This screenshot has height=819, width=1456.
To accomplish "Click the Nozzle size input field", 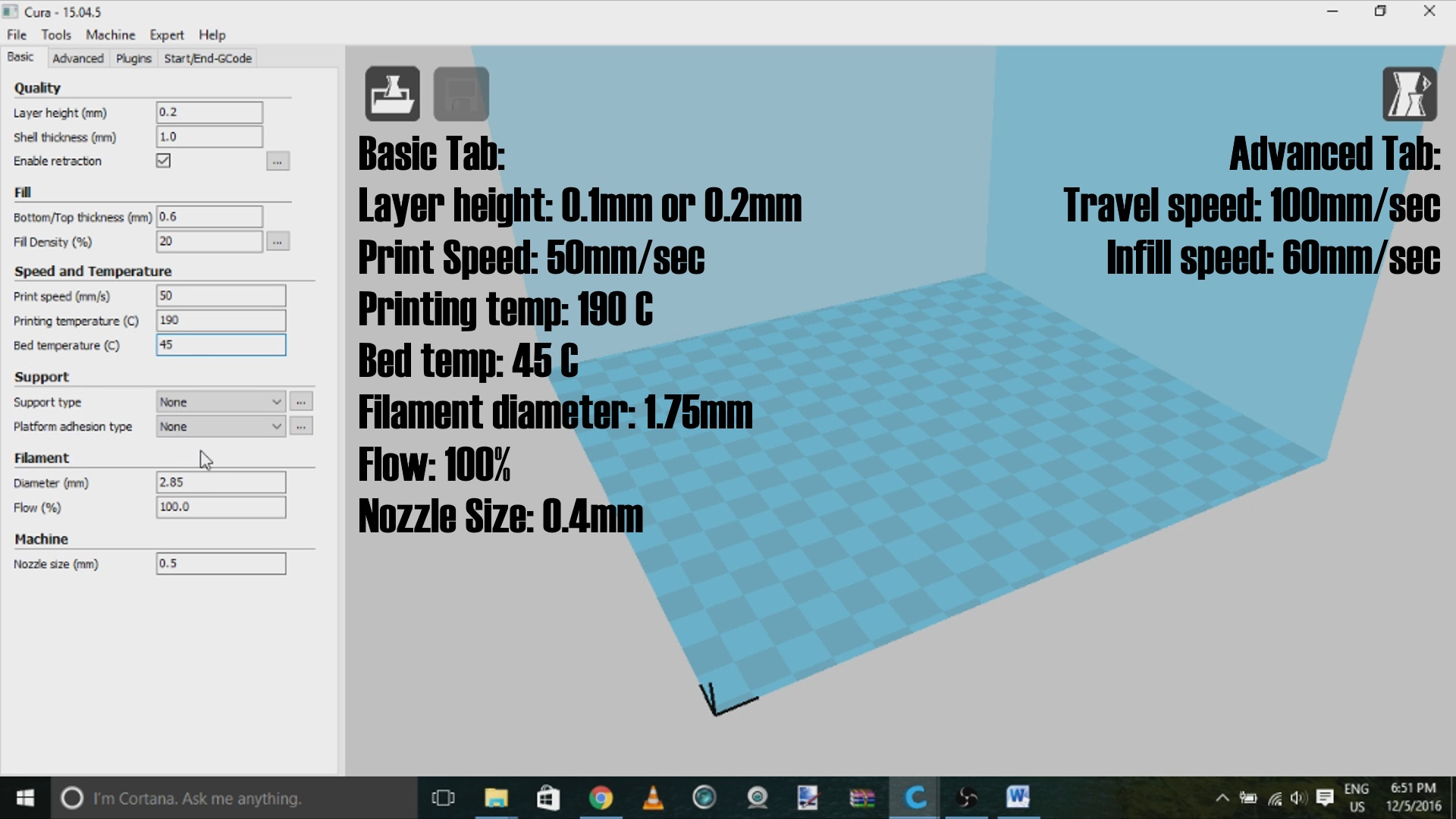I will [x=221, y=563].
